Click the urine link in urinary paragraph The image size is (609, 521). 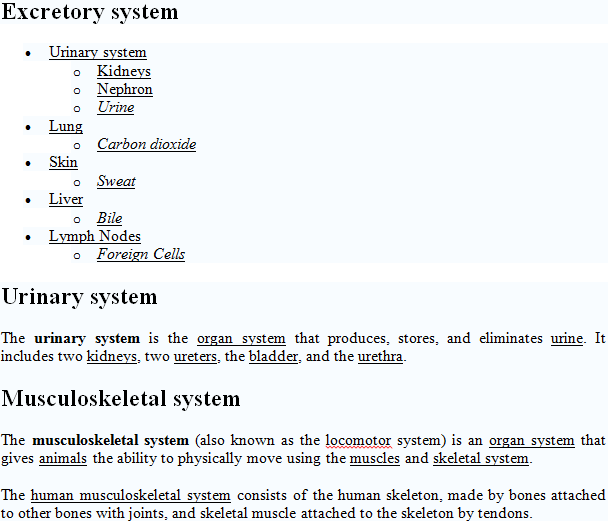click(567, 338)
